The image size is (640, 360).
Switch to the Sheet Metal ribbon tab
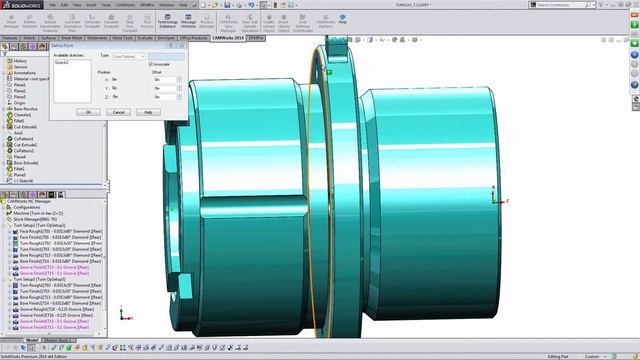coord(72,38)
